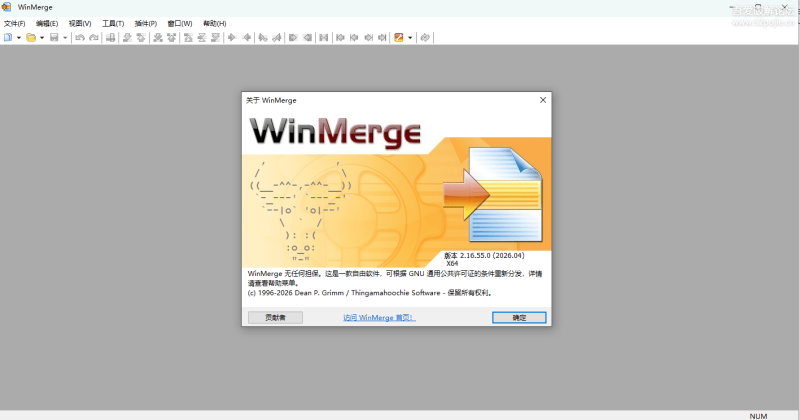800x420 pixels.
Task: Click the Copy All to Right icon
Action: [x=293, y=37]
